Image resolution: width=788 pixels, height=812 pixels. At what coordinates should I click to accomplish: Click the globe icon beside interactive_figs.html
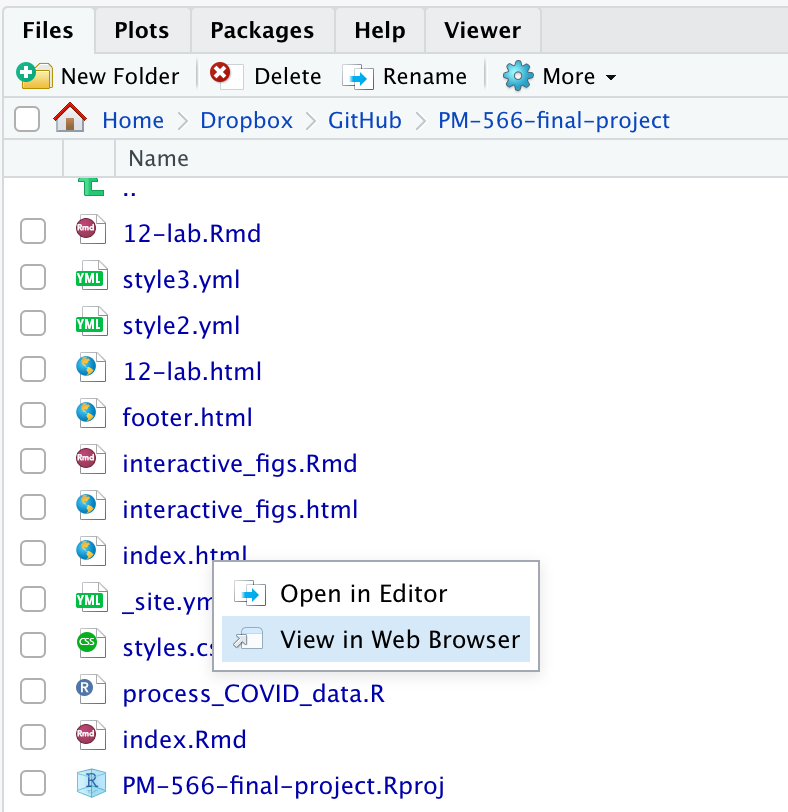(91, 506)
